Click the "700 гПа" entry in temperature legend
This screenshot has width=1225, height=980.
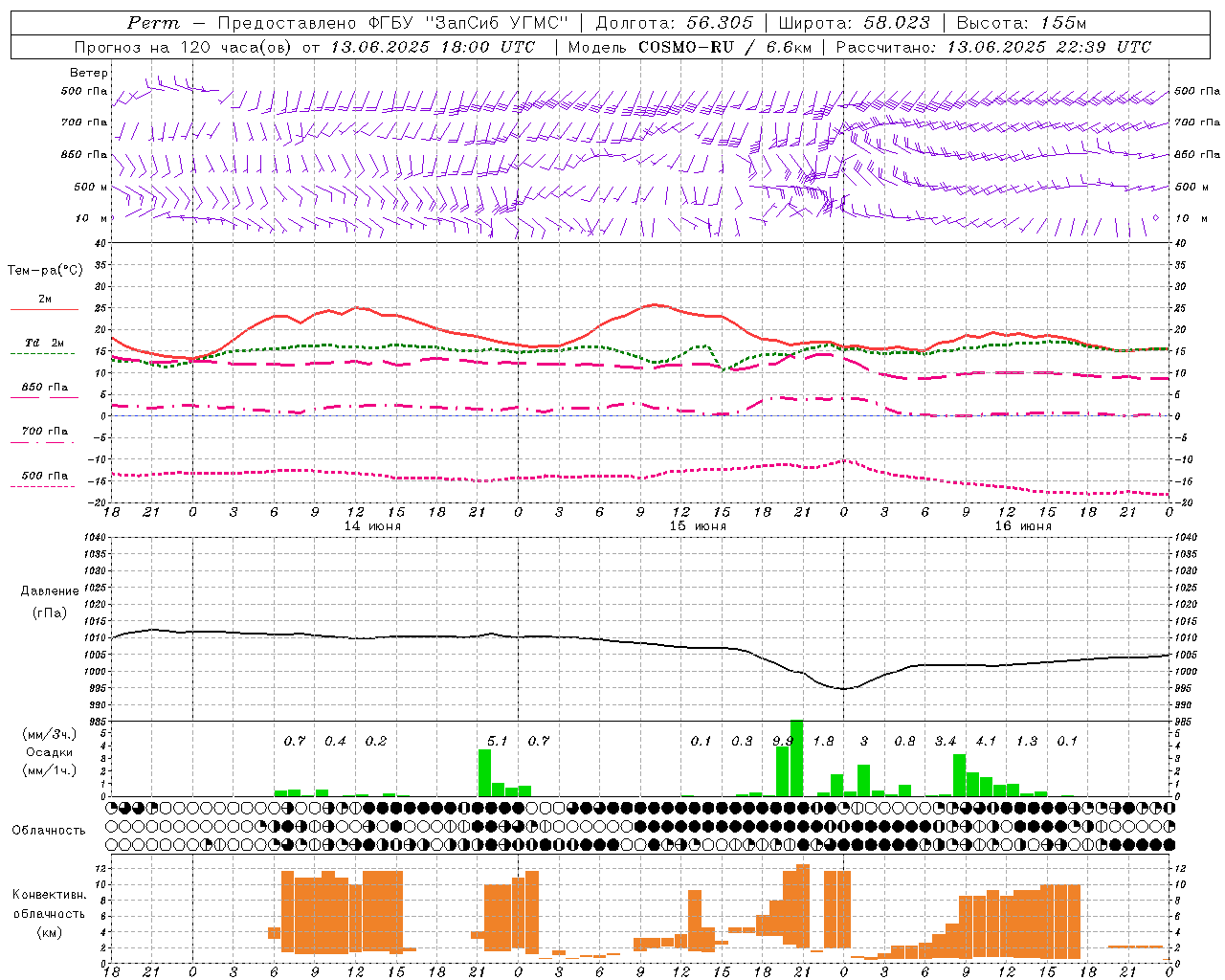click(x=44, y=432)
